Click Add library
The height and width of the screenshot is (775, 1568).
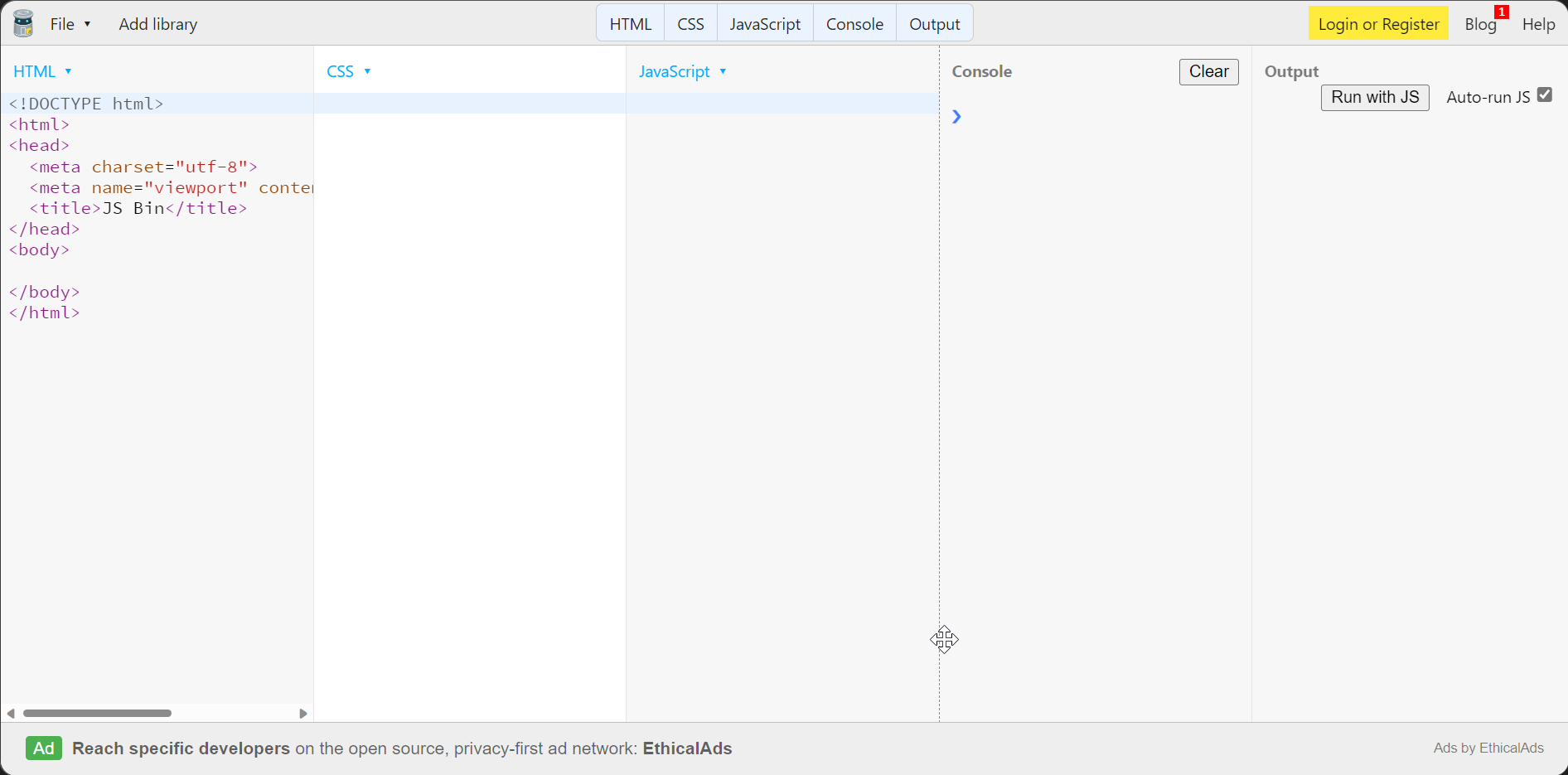click(x=158, y=24)
